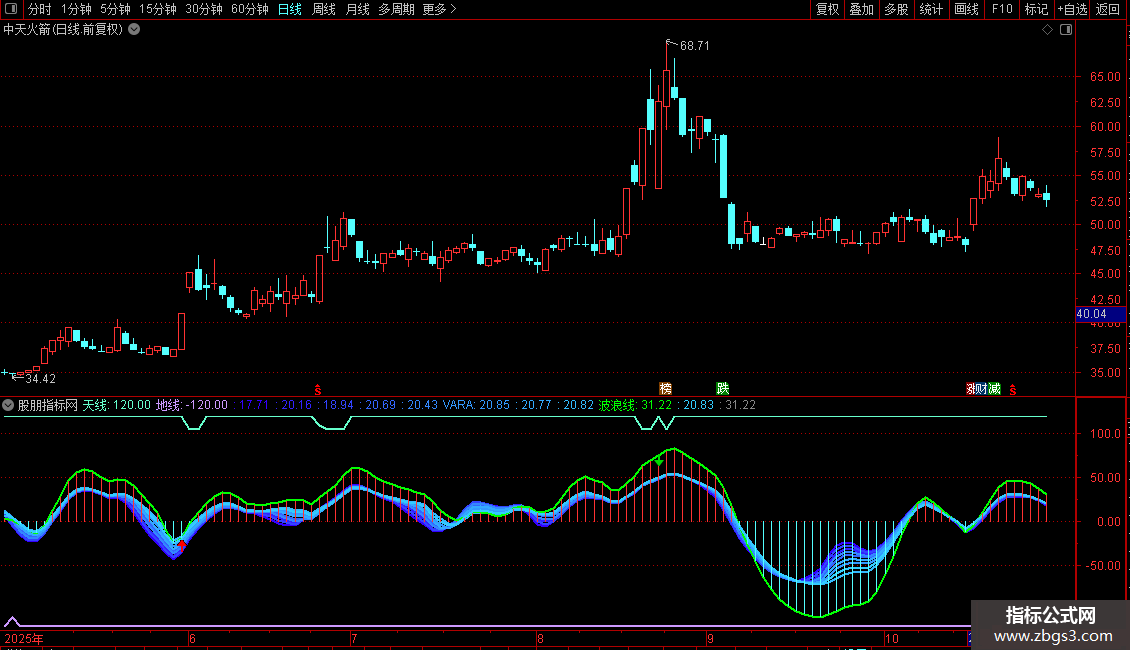
Task: Click the red $ marker near June
Action: click(x=318, y=389)
